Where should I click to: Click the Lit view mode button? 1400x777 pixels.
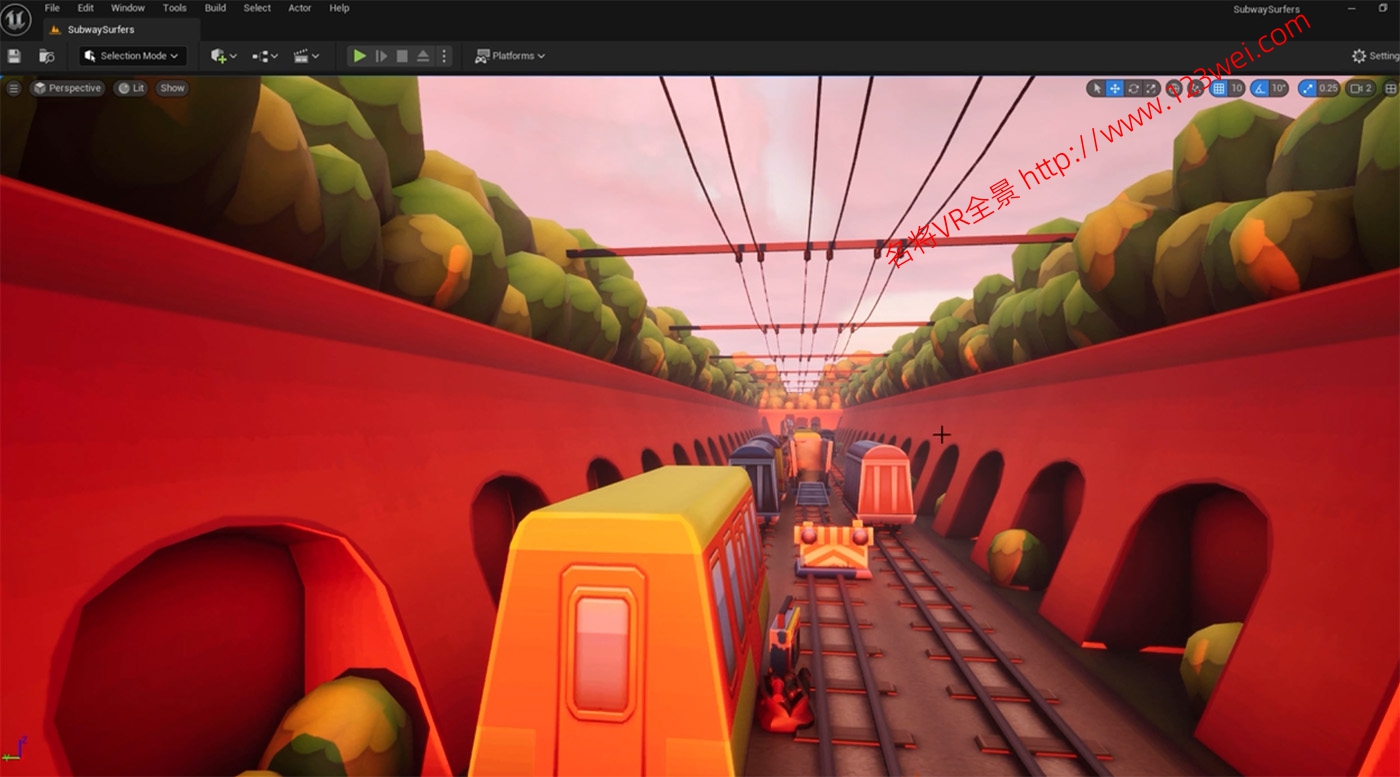[x=130, y=88]
